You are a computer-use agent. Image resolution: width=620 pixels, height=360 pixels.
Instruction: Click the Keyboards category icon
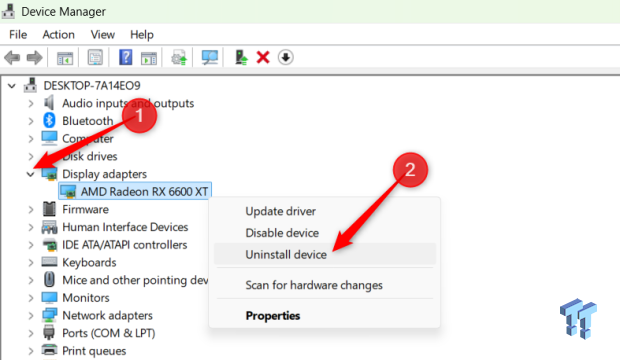tap(49, 262)
